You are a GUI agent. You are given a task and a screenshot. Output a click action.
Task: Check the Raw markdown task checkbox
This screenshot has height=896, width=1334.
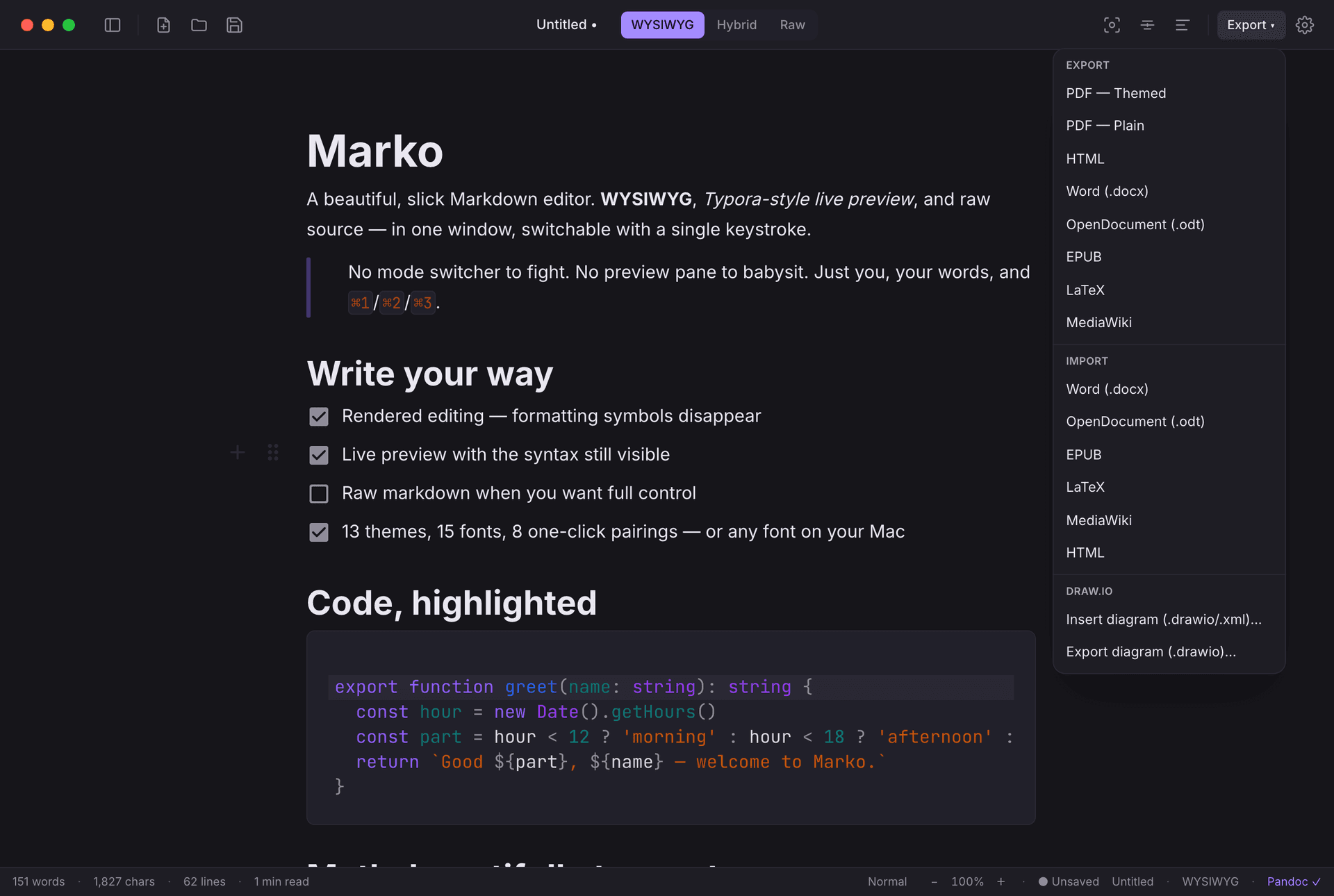[x=319, y=494]
